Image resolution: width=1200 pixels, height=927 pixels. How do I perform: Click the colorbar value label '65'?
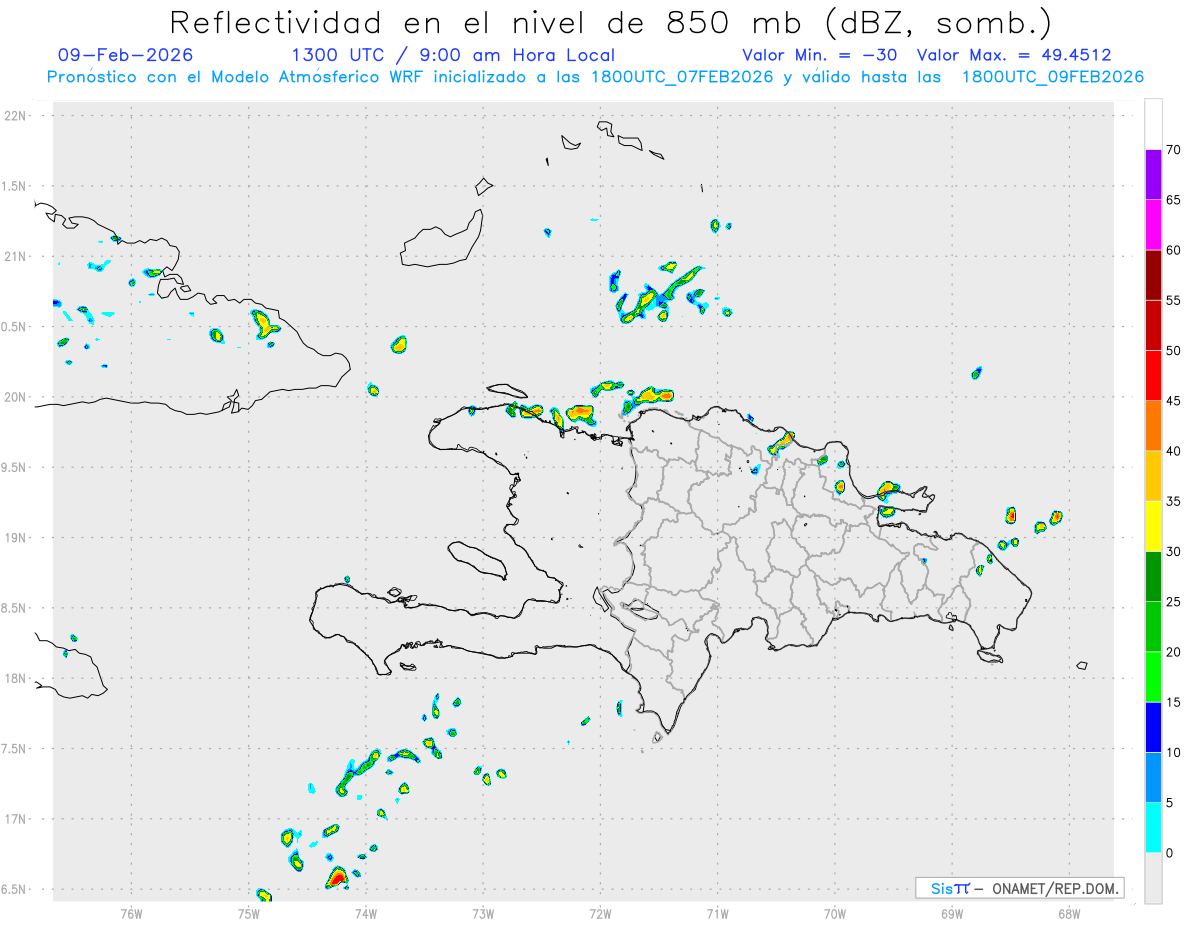[x=1174, y=200]
